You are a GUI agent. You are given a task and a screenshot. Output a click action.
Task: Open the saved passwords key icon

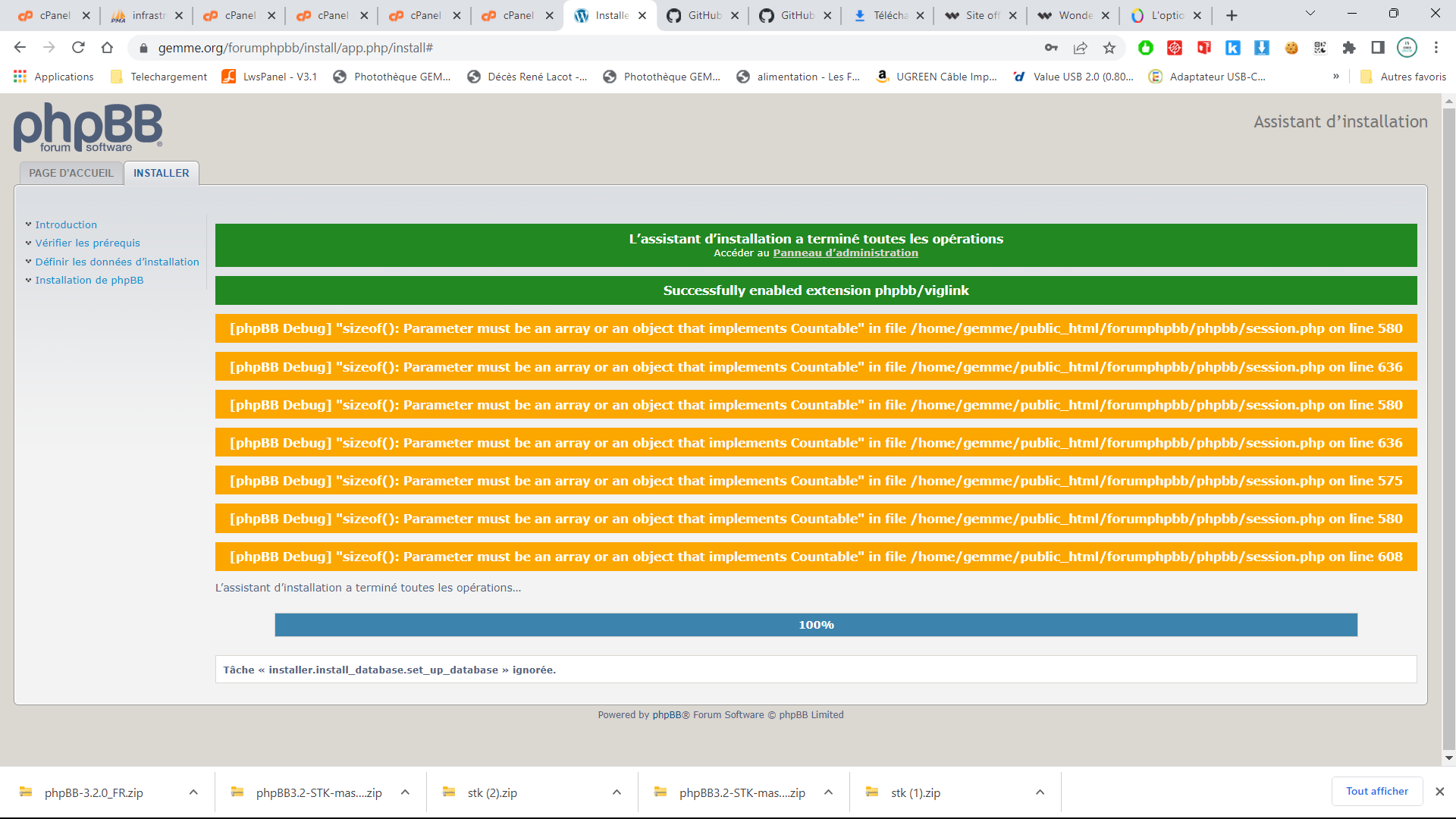click(1051, 48)
